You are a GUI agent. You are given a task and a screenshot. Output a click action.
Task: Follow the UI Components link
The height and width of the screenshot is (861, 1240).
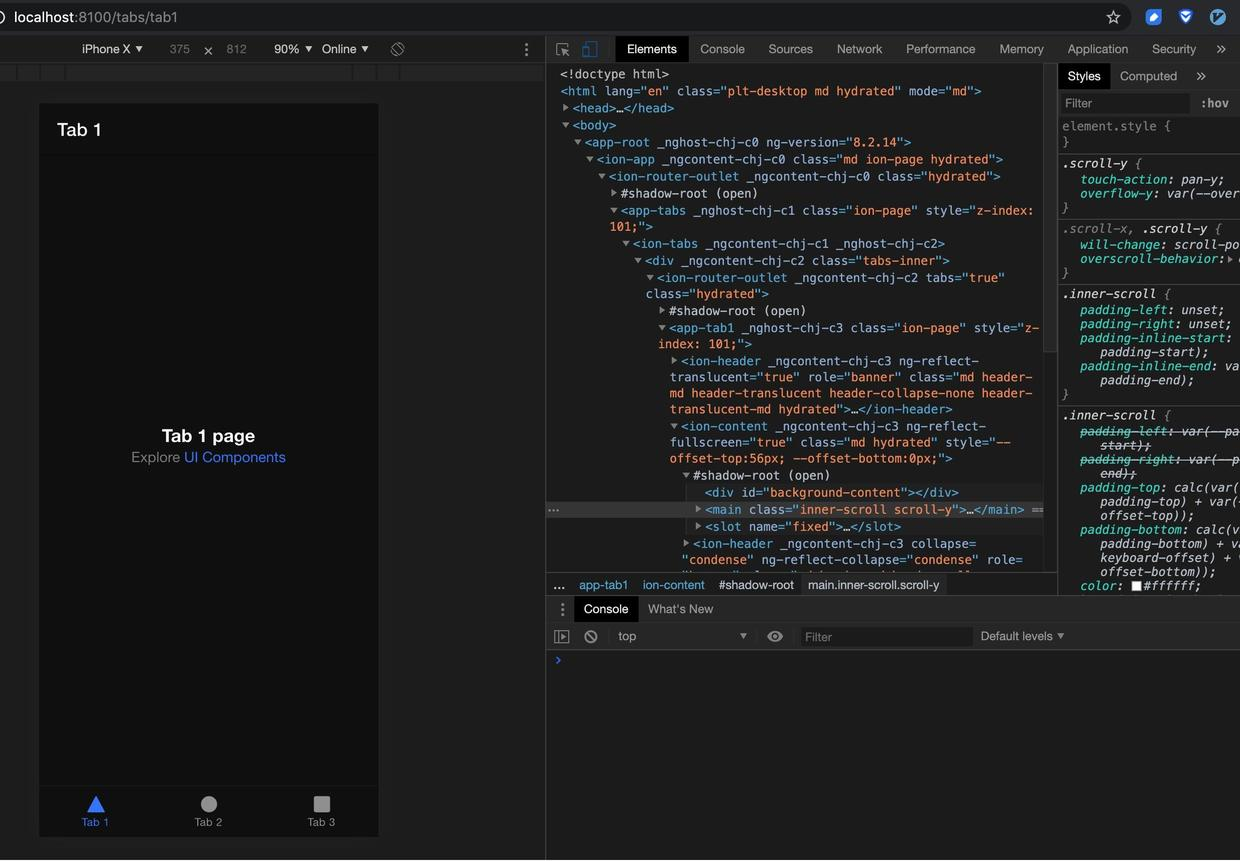coord(235,457)
